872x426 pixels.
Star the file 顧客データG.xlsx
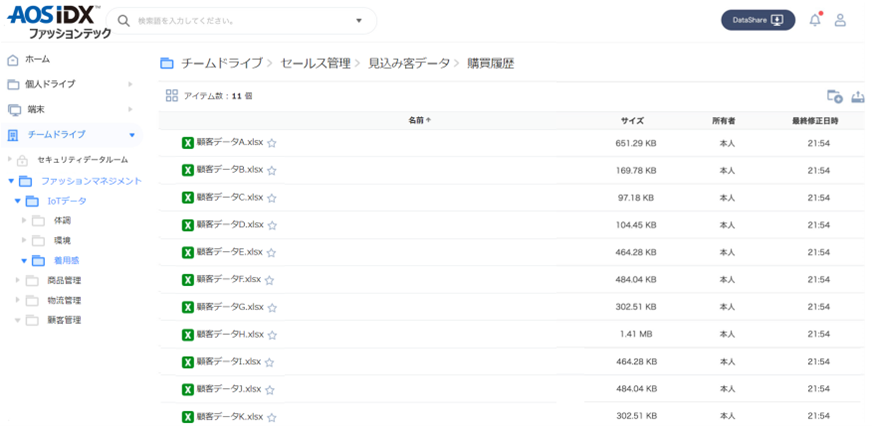[x=272, y=308]
